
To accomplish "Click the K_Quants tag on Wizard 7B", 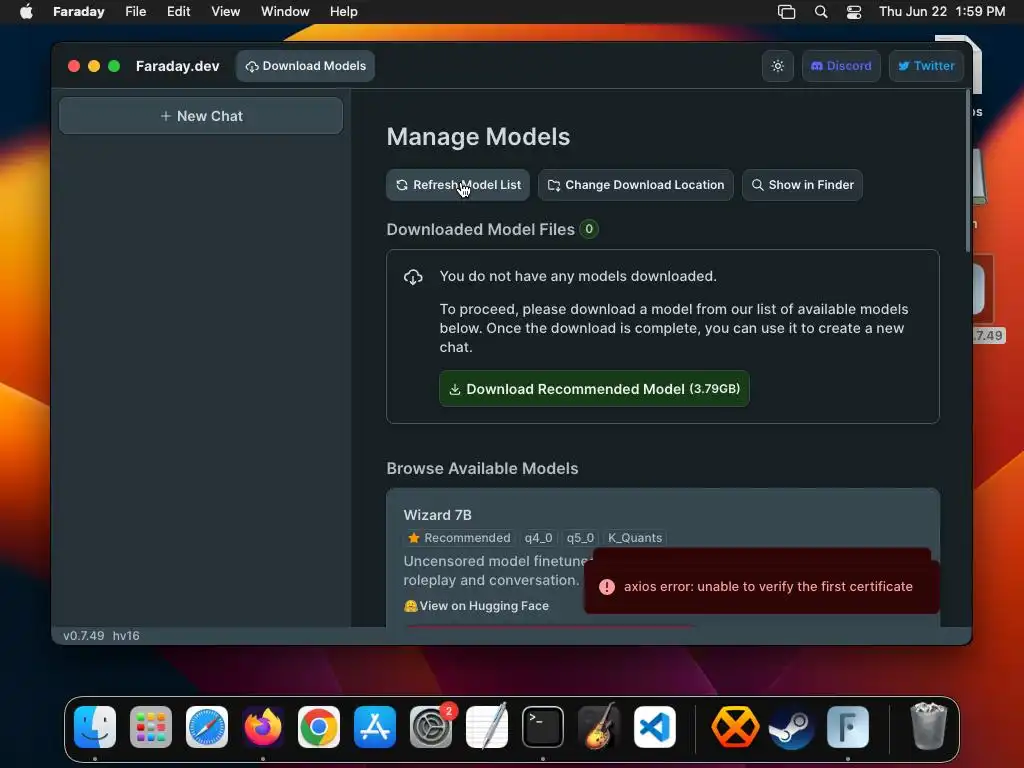I will click(x=635, y=537).
